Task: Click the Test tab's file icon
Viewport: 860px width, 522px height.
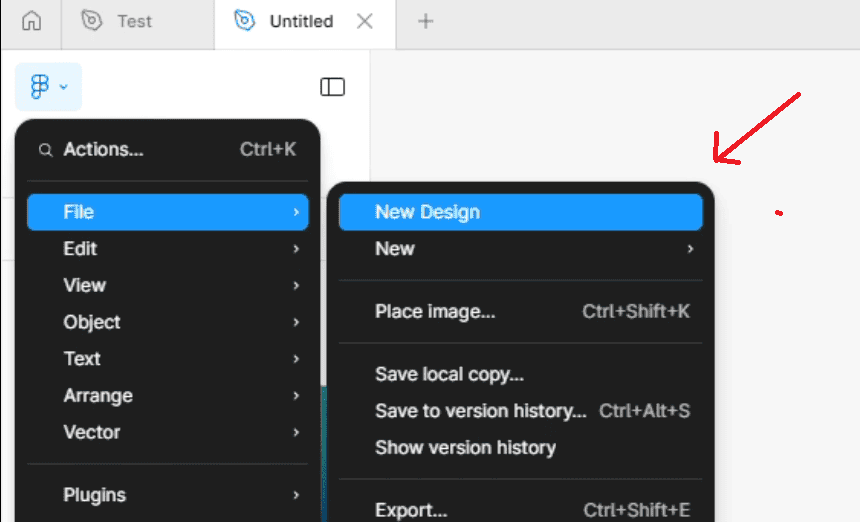Action: (x=92, y=21)
